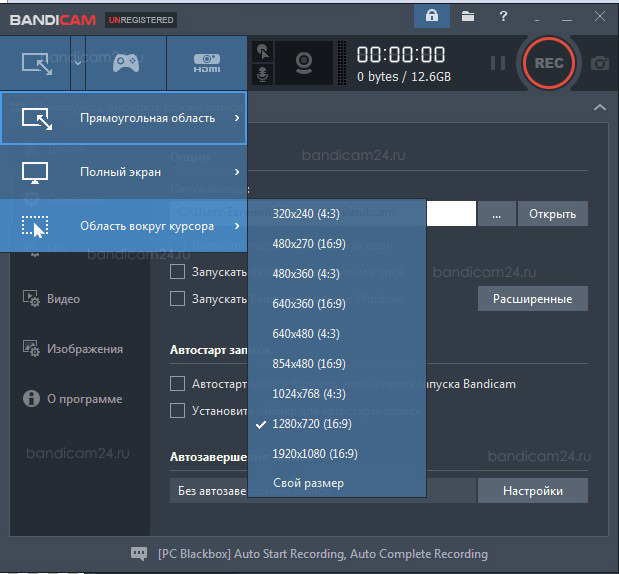This screenshot has height=574, width=619.
Task: Take a screenshot with the camera icon
Action: point(600,63)
